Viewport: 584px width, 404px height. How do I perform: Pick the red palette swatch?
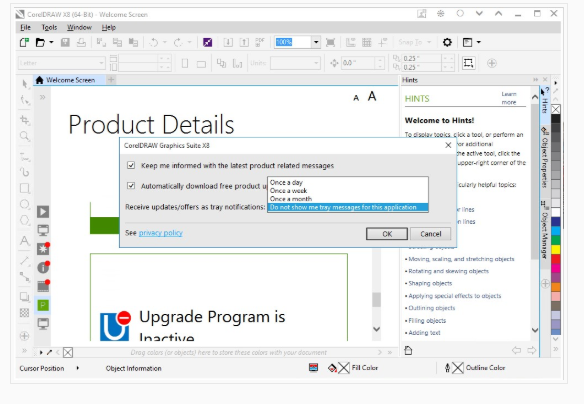(x=556, y=259)
